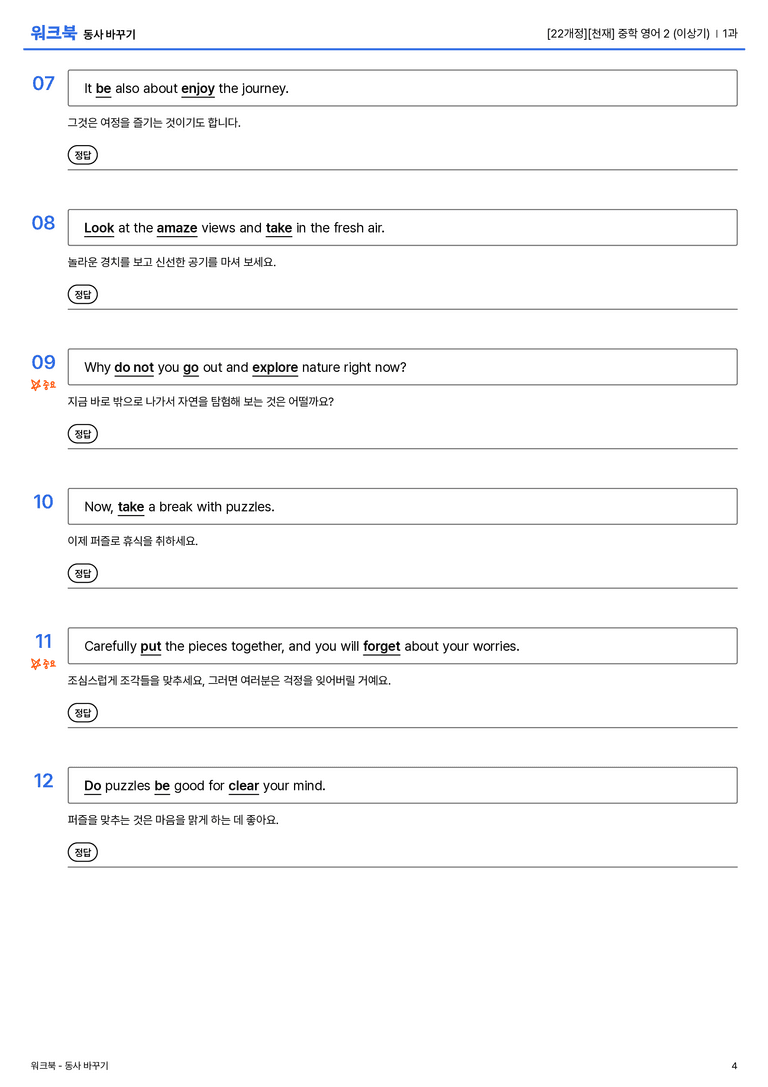Click the 중요 star mark beside question 11
The height and width of the screenshot is (1087, 768).
coord(43,663)
